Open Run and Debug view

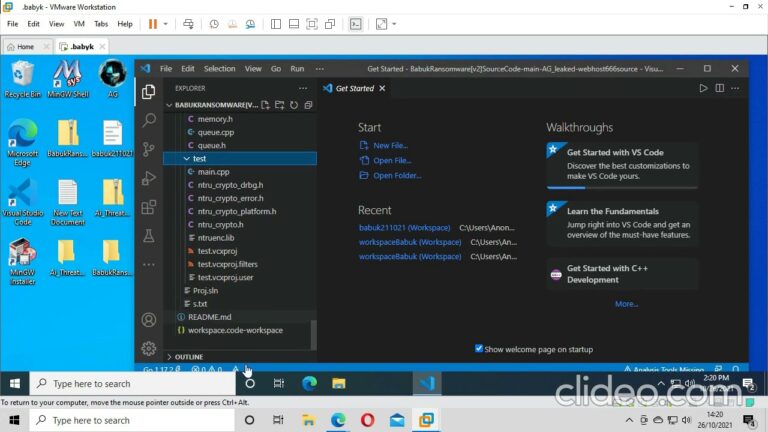click(149, 178)
